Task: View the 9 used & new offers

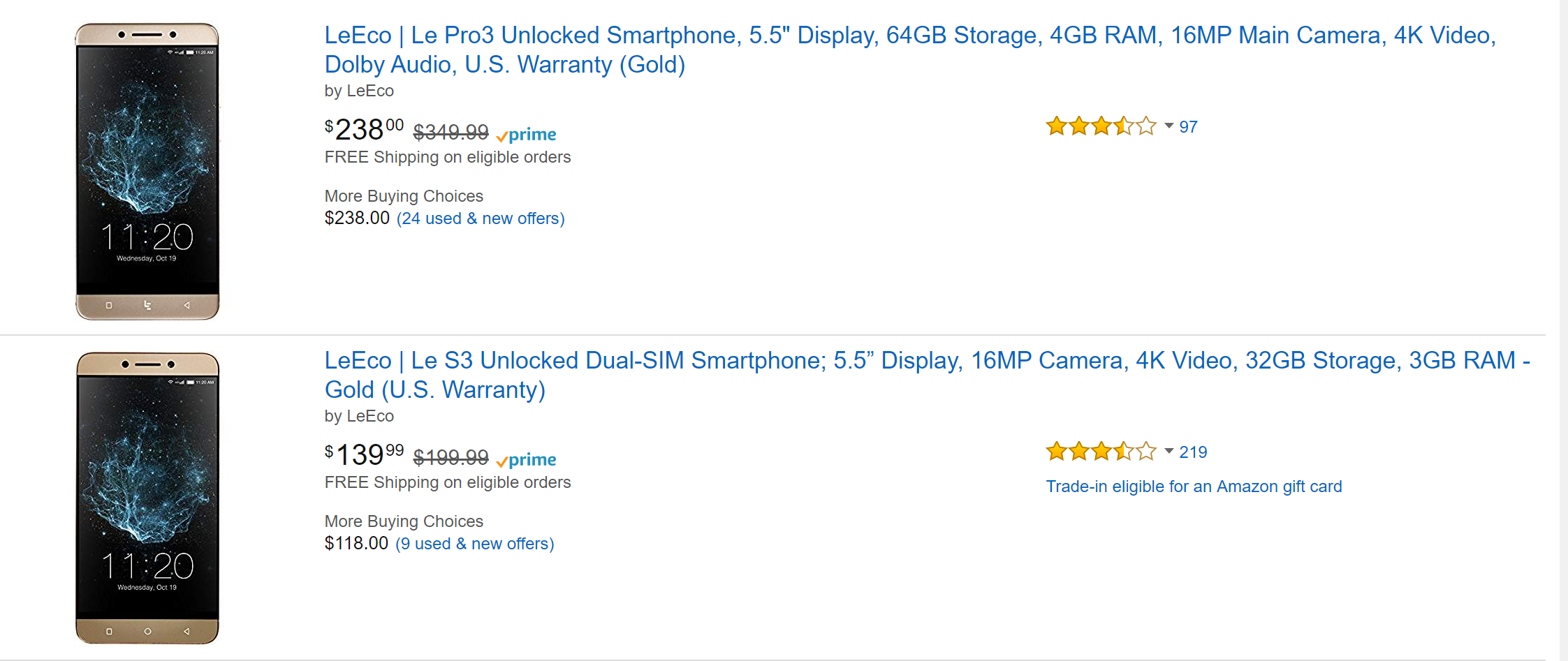Action: coord(475,544)
